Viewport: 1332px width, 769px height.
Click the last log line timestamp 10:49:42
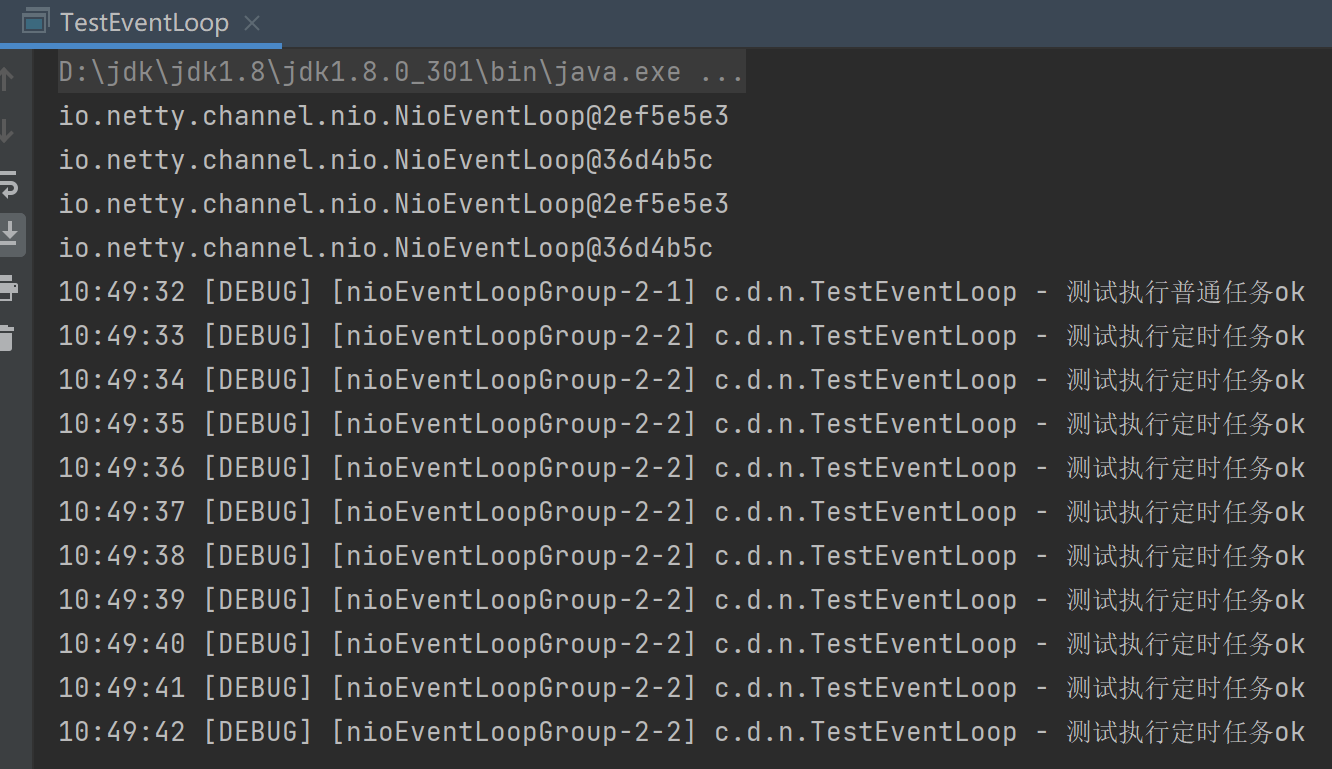tap(122, 733)
